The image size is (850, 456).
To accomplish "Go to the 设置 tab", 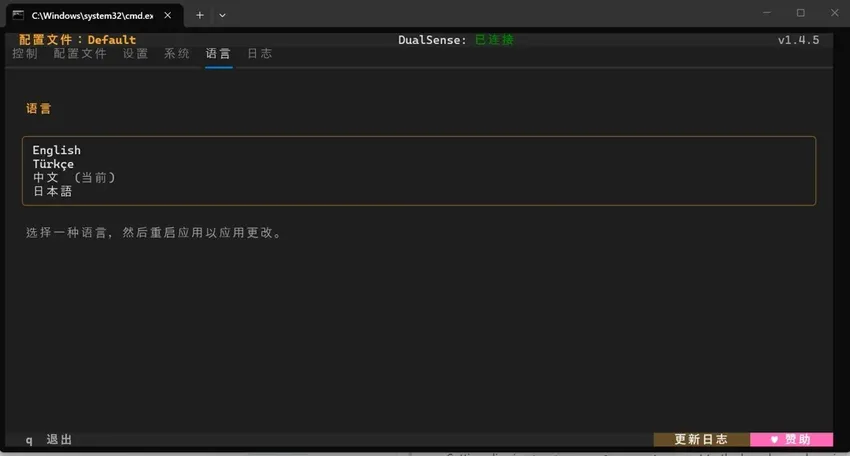I will pos(136,54).
